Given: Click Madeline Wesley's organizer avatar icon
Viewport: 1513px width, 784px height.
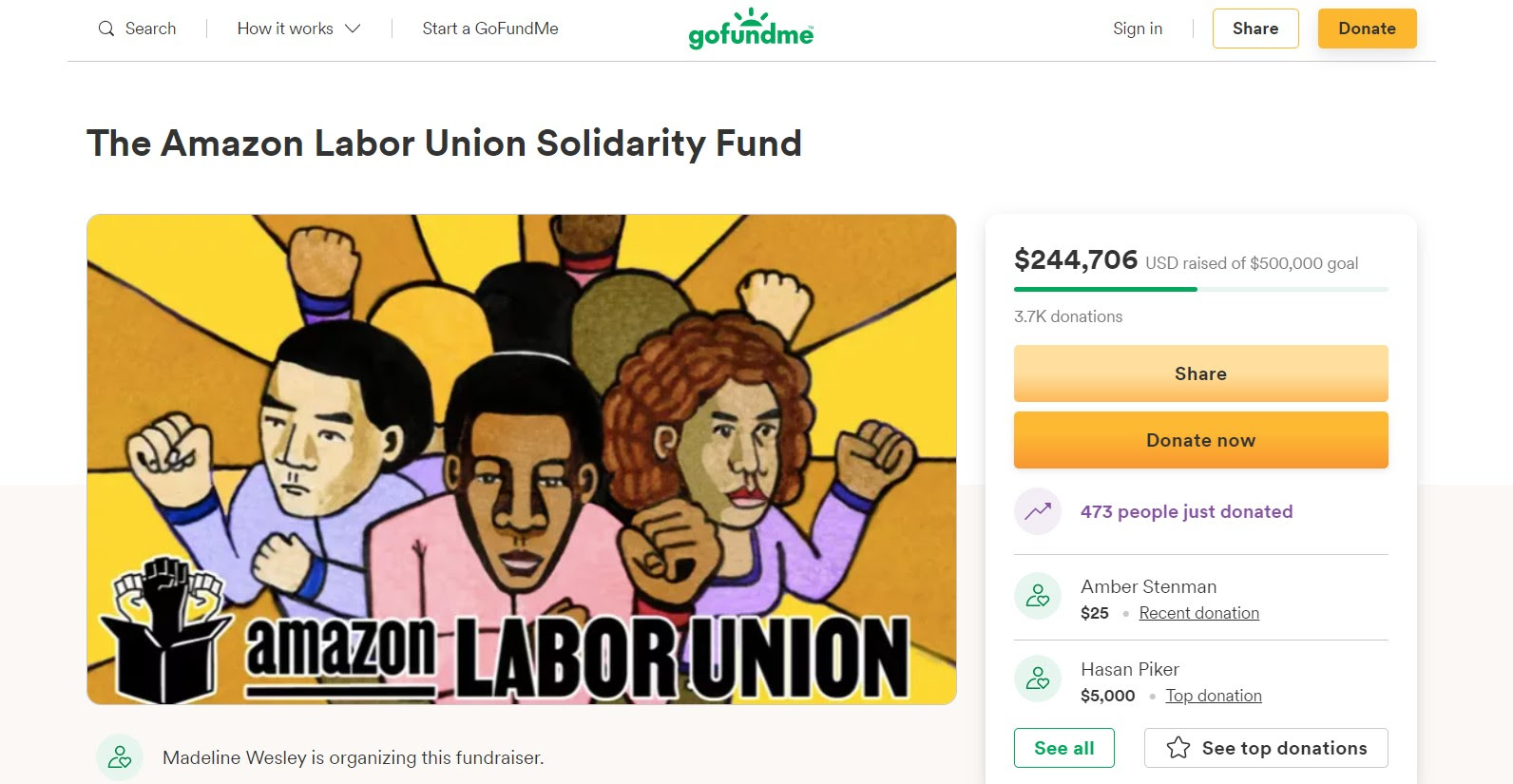Looking at the screenshot, I should [119, 756].
